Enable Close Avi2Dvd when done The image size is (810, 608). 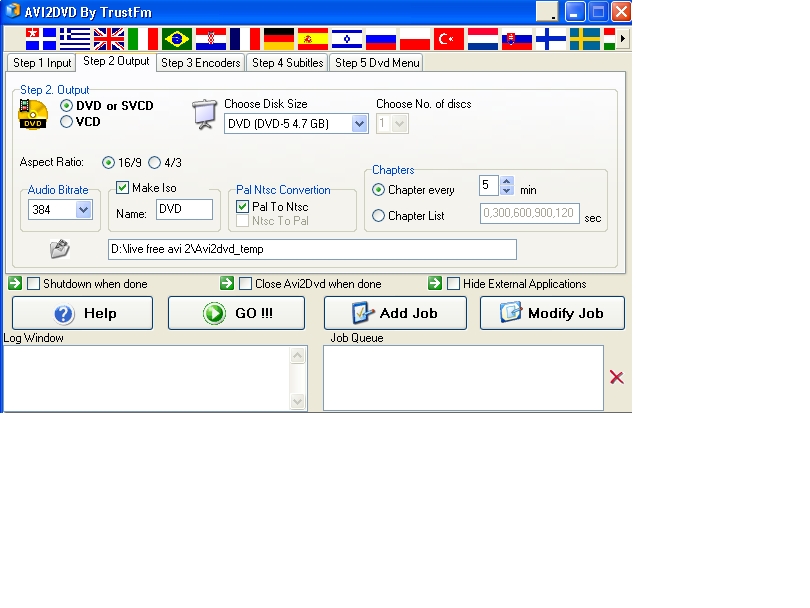point(245,284)
